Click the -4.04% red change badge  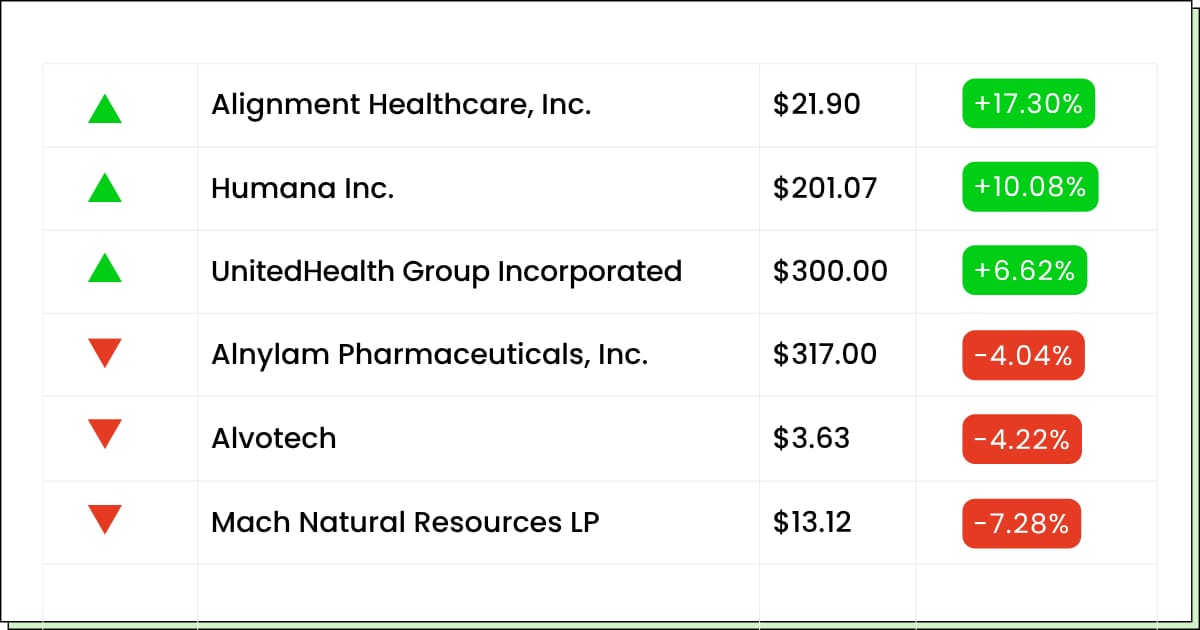click(x=1023, y=355)
